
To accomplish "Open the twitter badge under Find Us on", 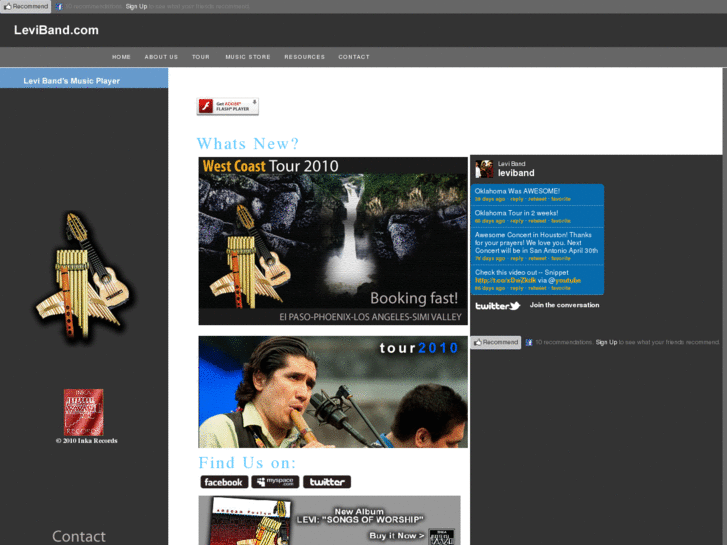I will pyautogui.click(x=327, y=482).
